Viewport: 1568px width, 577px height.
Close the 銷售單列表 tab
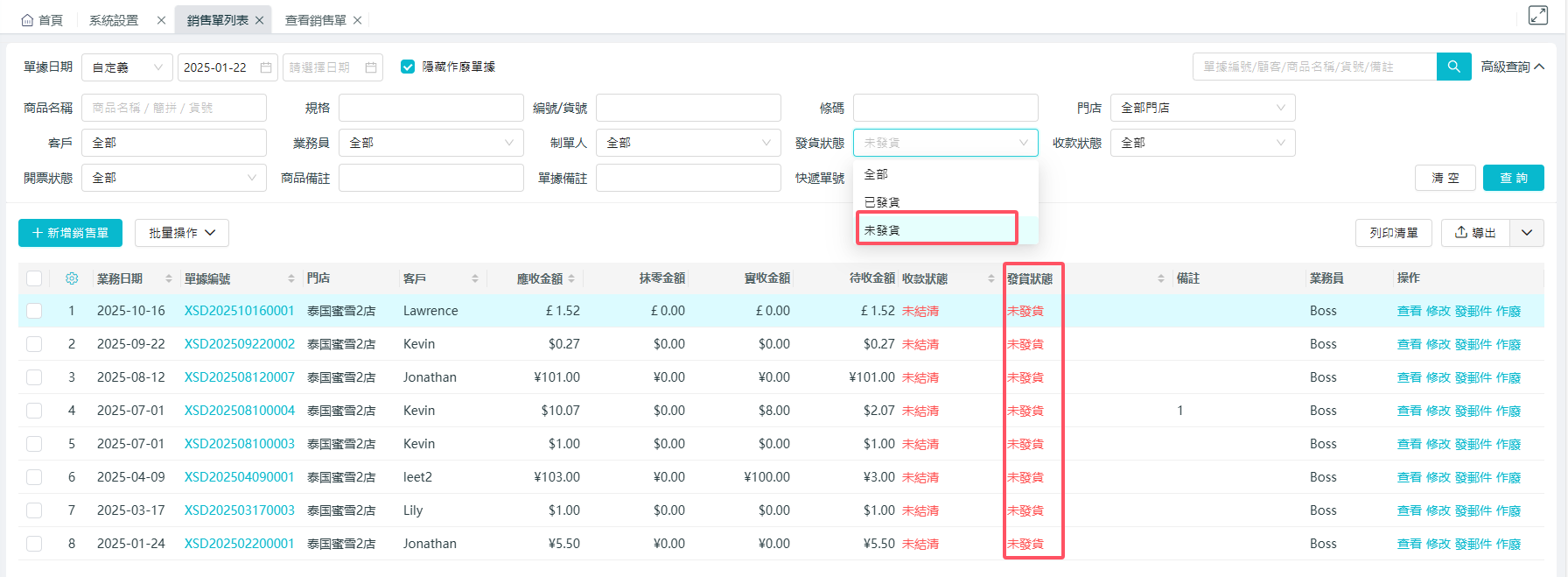click(x=260, y=20)
